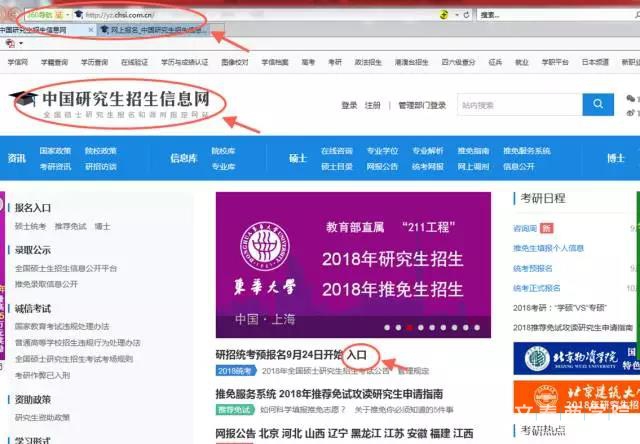Open 专业库 under 信息库
Screen dimensions: 640x444
[223, 166]
